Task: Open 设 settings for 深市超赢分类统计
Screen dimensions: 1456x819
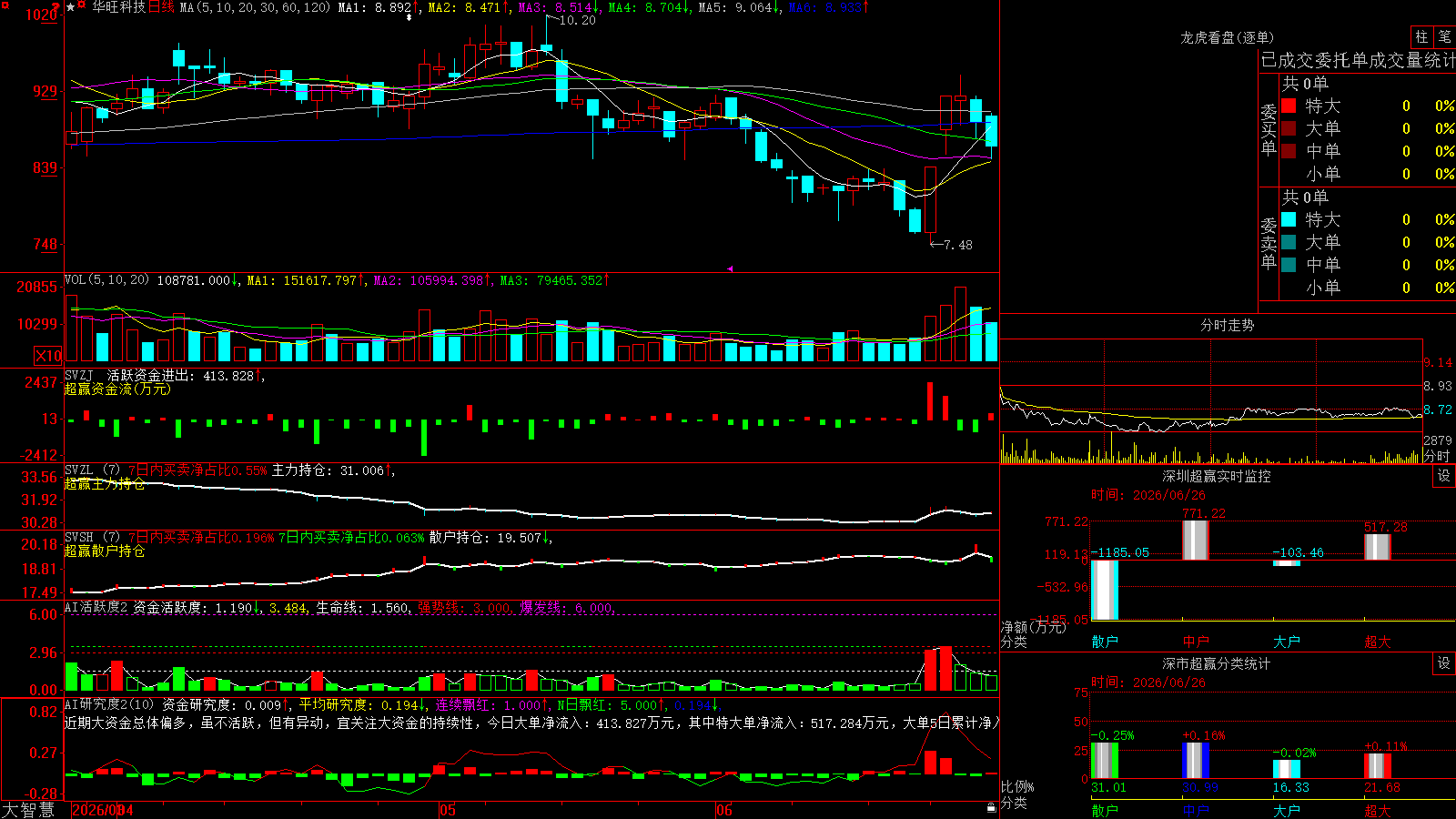Action: click(1444, 663)
